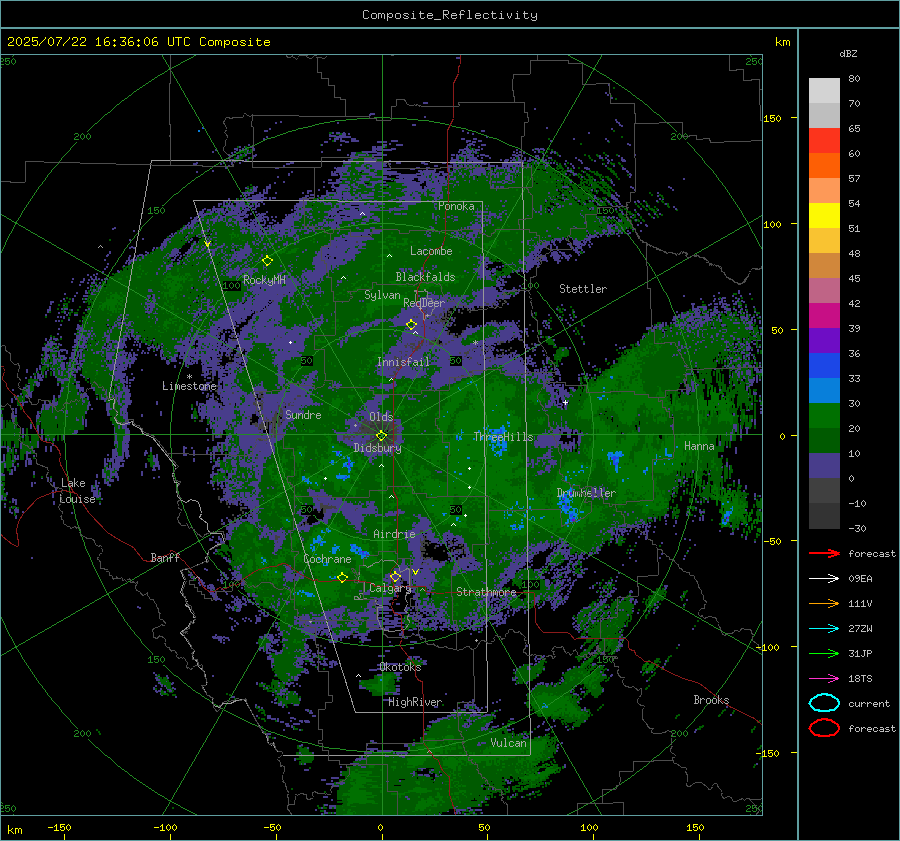The height and width of the screenshot is (841, 900).
Task: Click the 'Banff' map label
Action: [165, 557]
